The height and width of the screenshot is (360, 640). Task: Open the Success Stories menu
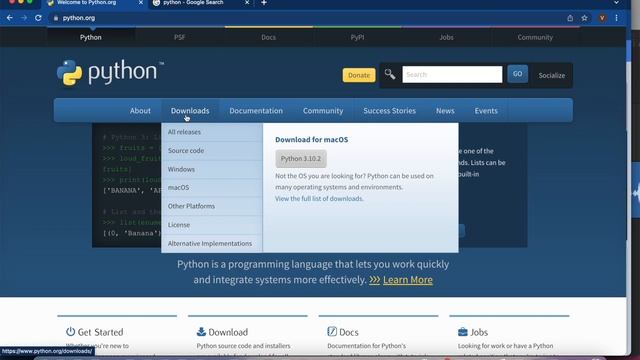[389, 111]
